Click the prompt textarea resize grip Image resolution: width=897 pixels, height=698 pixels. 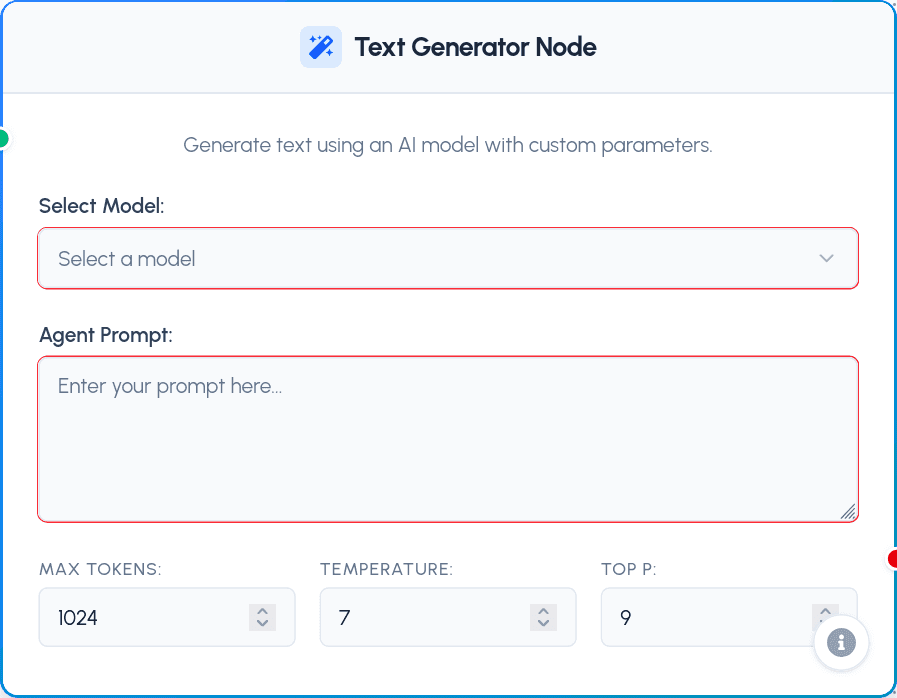849,513
